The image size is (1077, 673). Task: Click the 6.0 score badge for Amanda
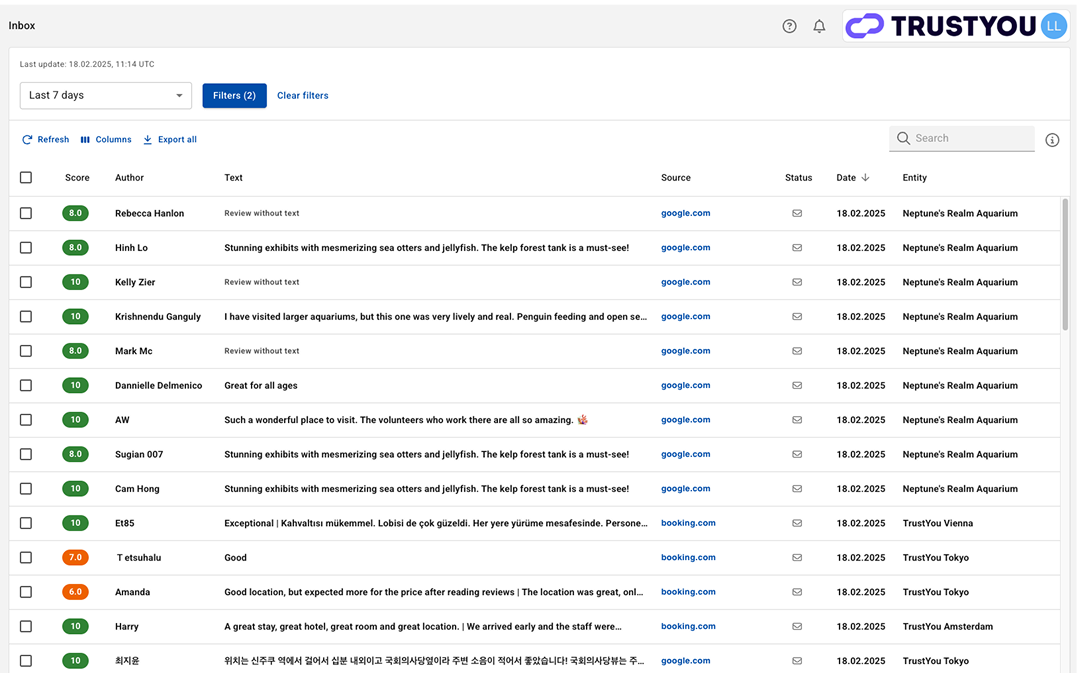[x=76, y=592]
